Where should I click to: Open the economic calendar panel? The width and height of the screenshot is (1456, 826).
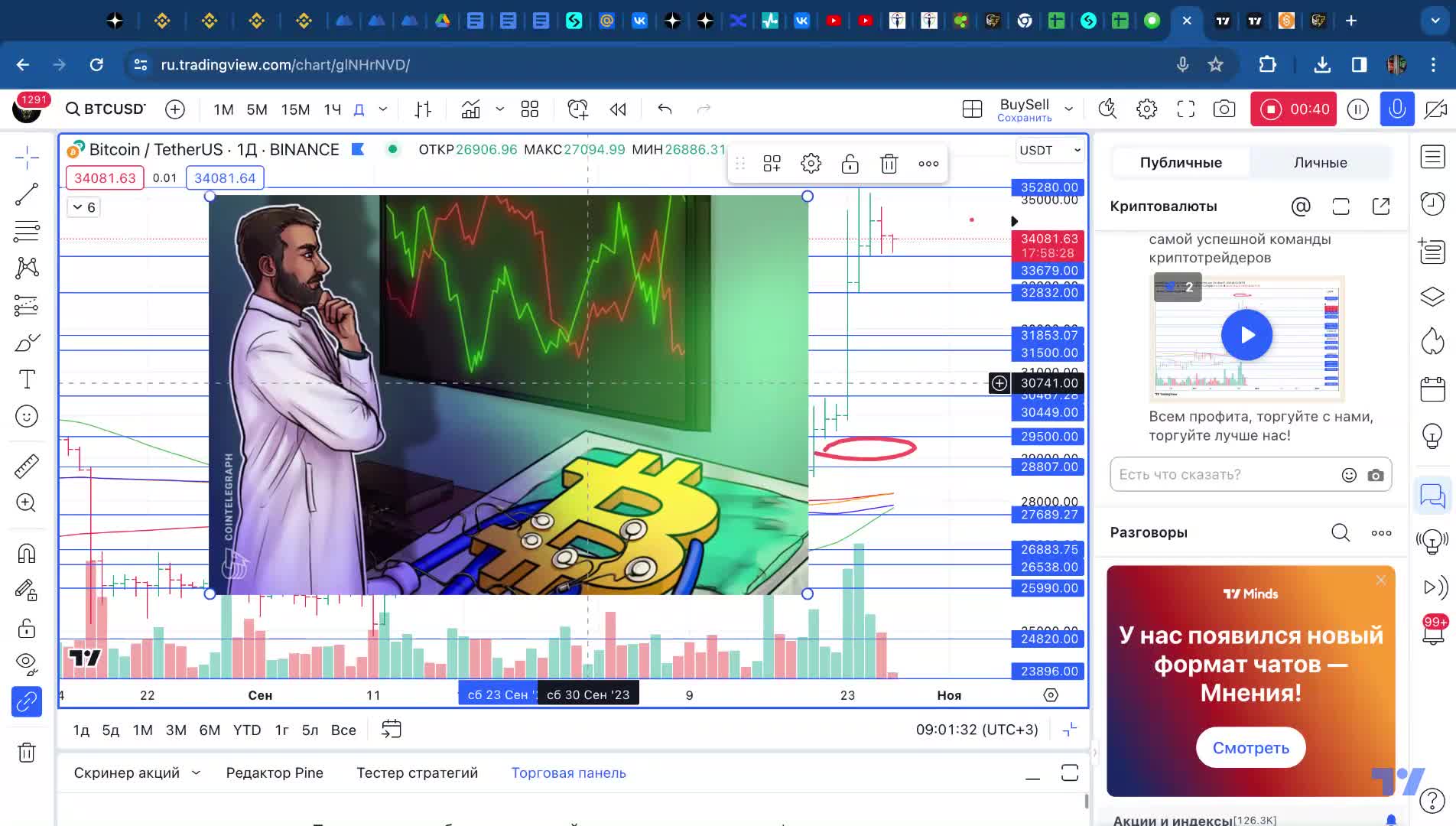point(1432,389)
